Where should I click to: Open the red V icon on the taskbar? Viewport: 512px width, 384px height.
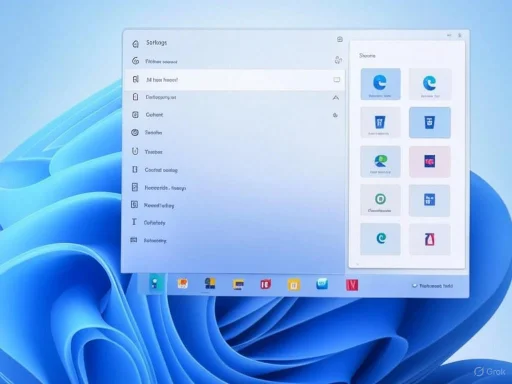[x=352, y=285]
